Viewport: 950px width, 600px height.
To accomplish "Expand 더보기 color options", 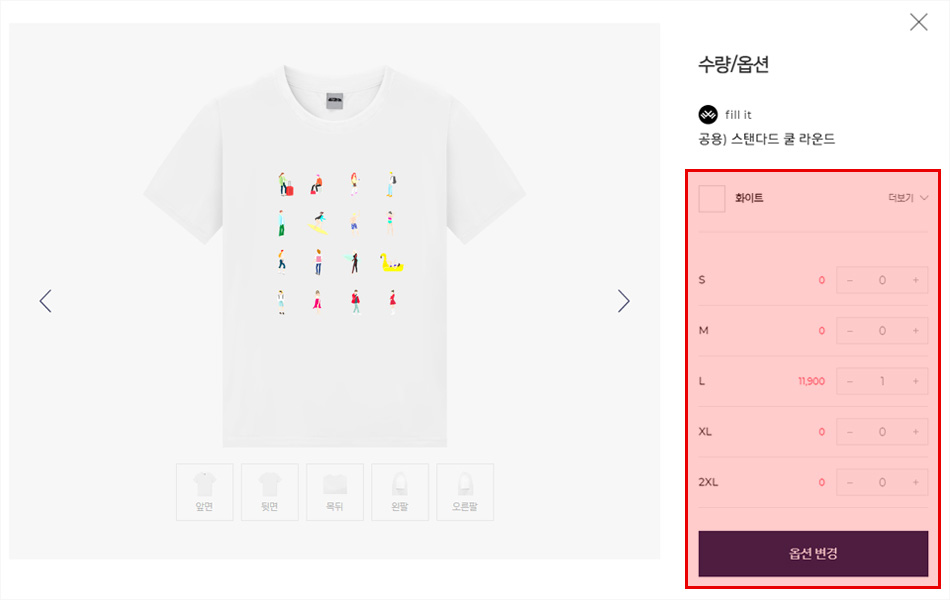I will 908,198.
